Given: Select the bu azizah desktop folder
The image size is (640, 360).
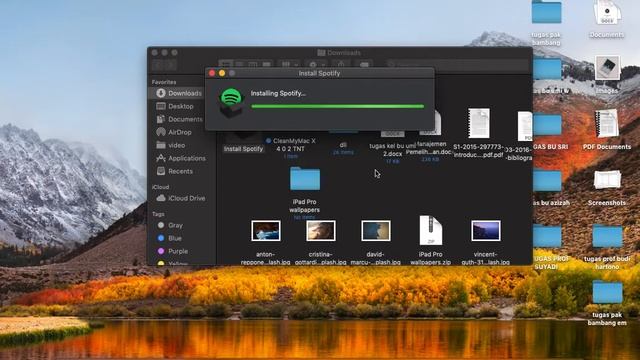Looking at the screenshot, I should pos(547,180).
